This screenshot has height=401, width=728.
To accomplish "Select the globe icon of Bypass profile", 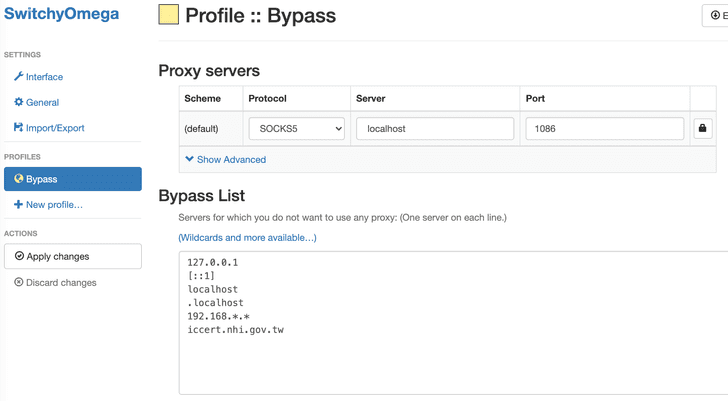I will [x=18, y=179].
